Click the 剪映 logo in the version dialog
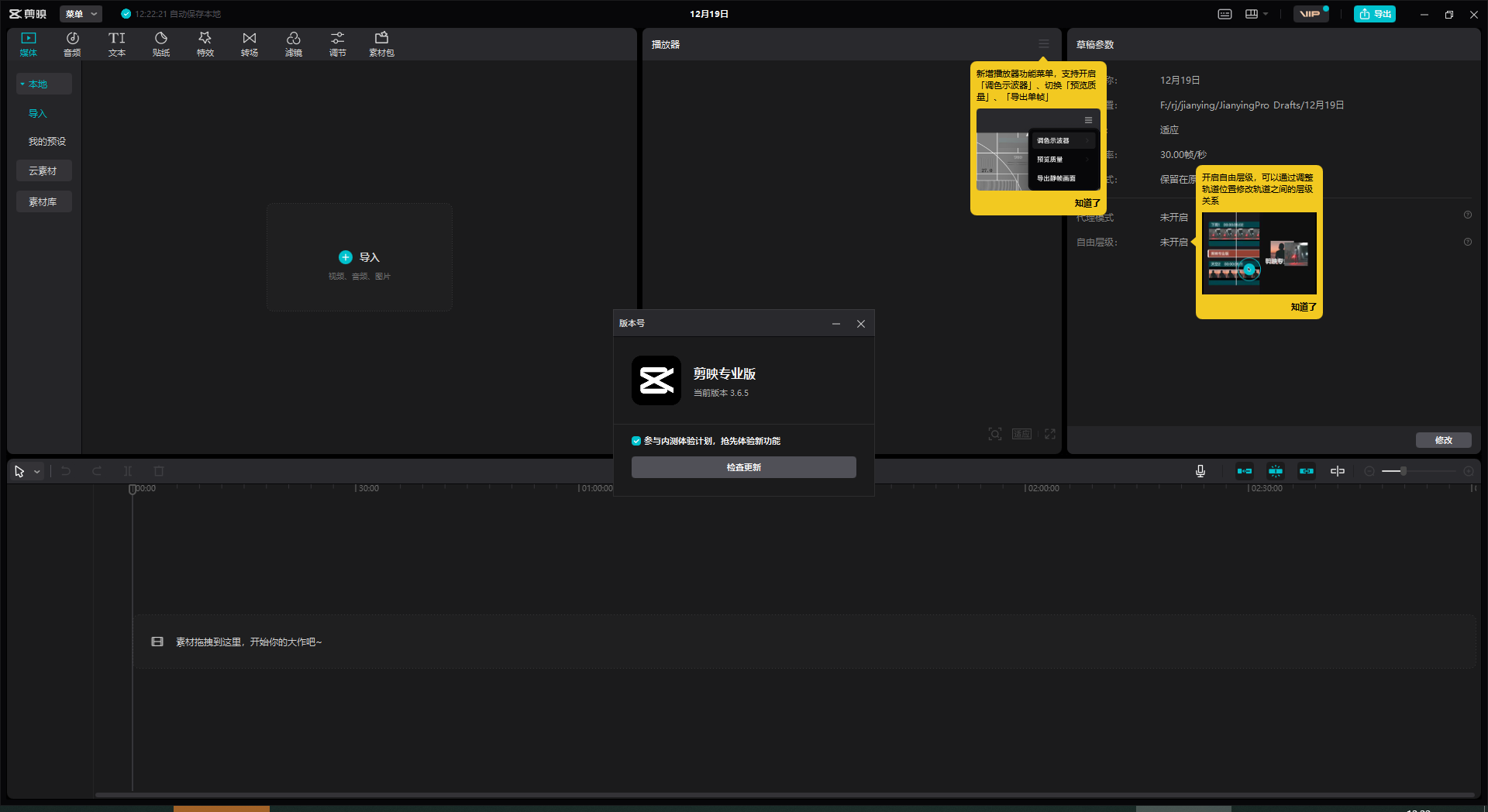The height and width of the screenshot is (812, 1488). [x=656, y=380]
